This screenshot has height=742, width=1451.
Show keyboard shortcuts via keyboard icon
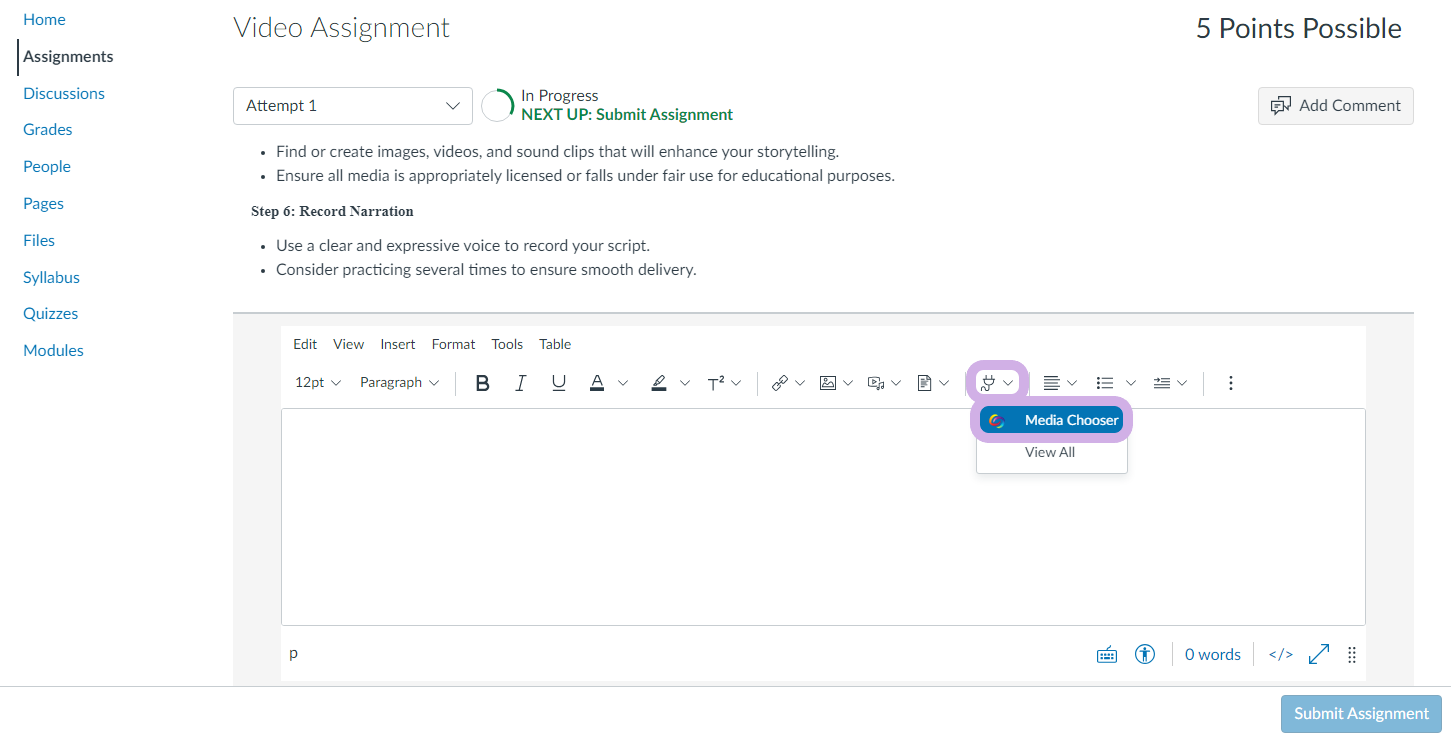1107,654
